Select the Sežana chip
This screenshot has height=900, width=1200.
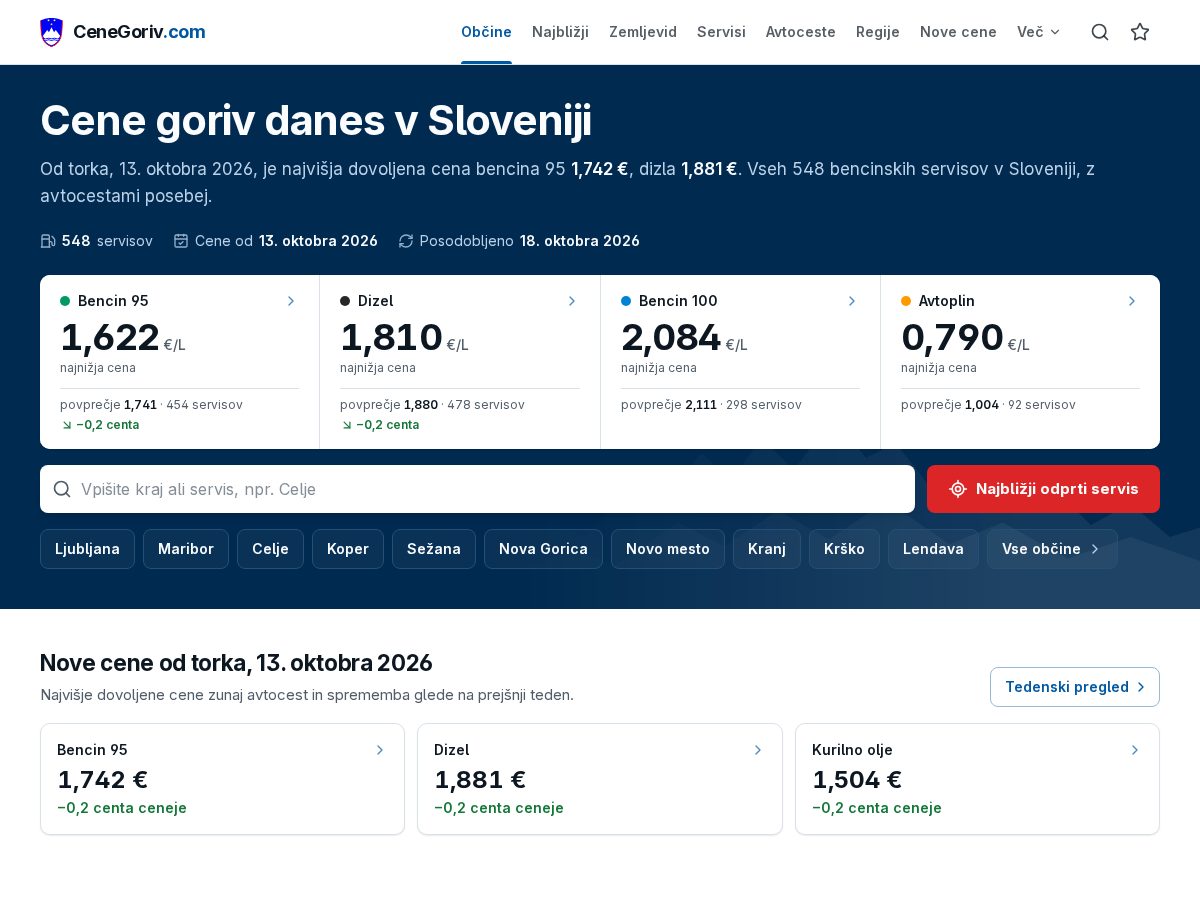click(x=434, y=549)
